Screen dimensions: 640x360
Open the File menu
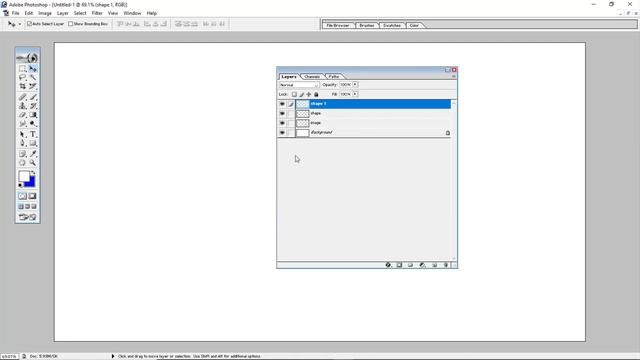(x=16, y=13)
